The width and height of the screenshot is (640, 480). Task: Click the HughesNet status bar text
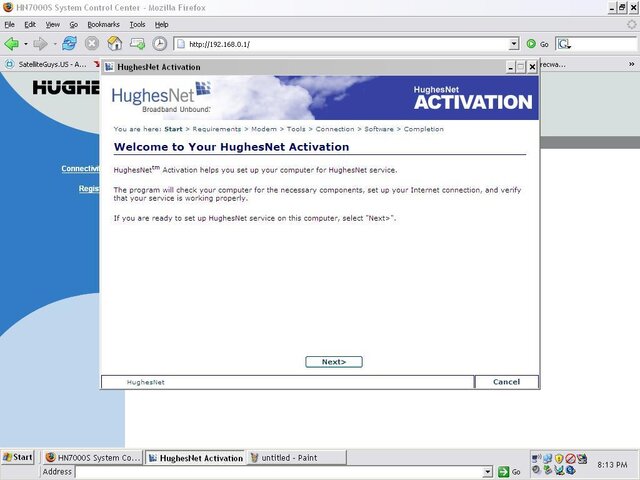146,382
